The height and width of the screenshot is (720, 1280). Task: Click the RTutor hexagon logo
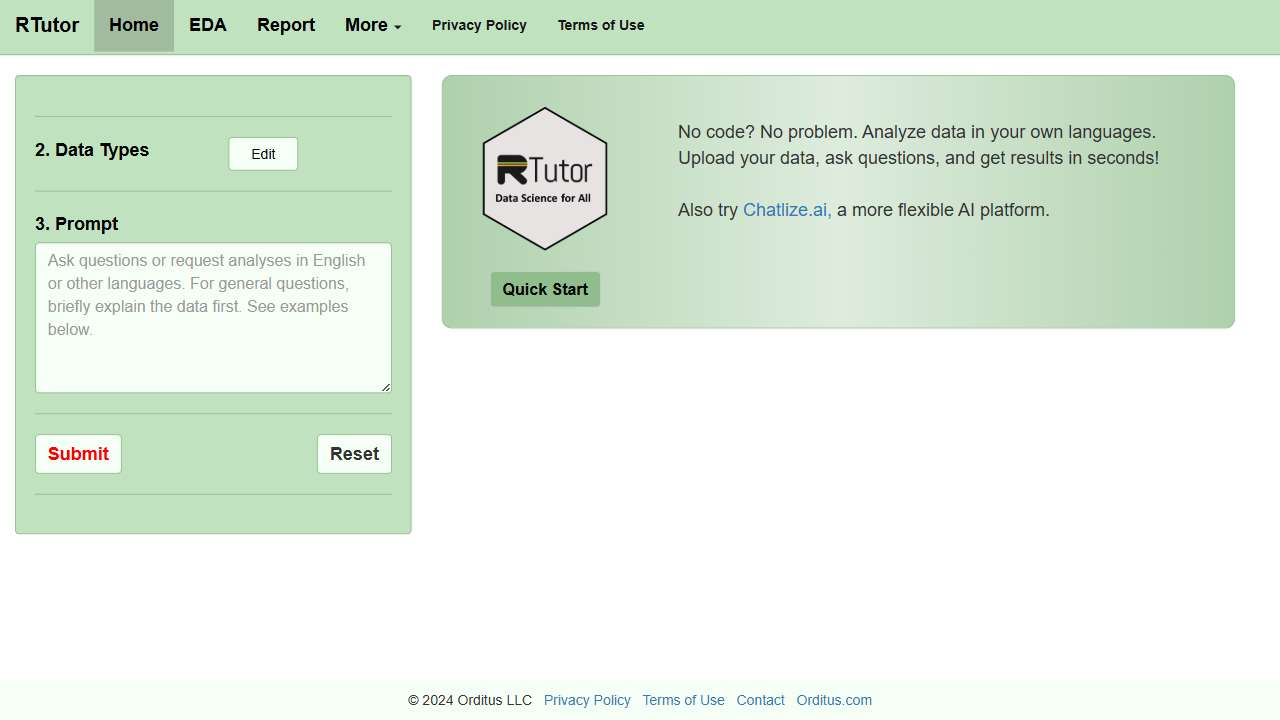[x=545, y=177]
